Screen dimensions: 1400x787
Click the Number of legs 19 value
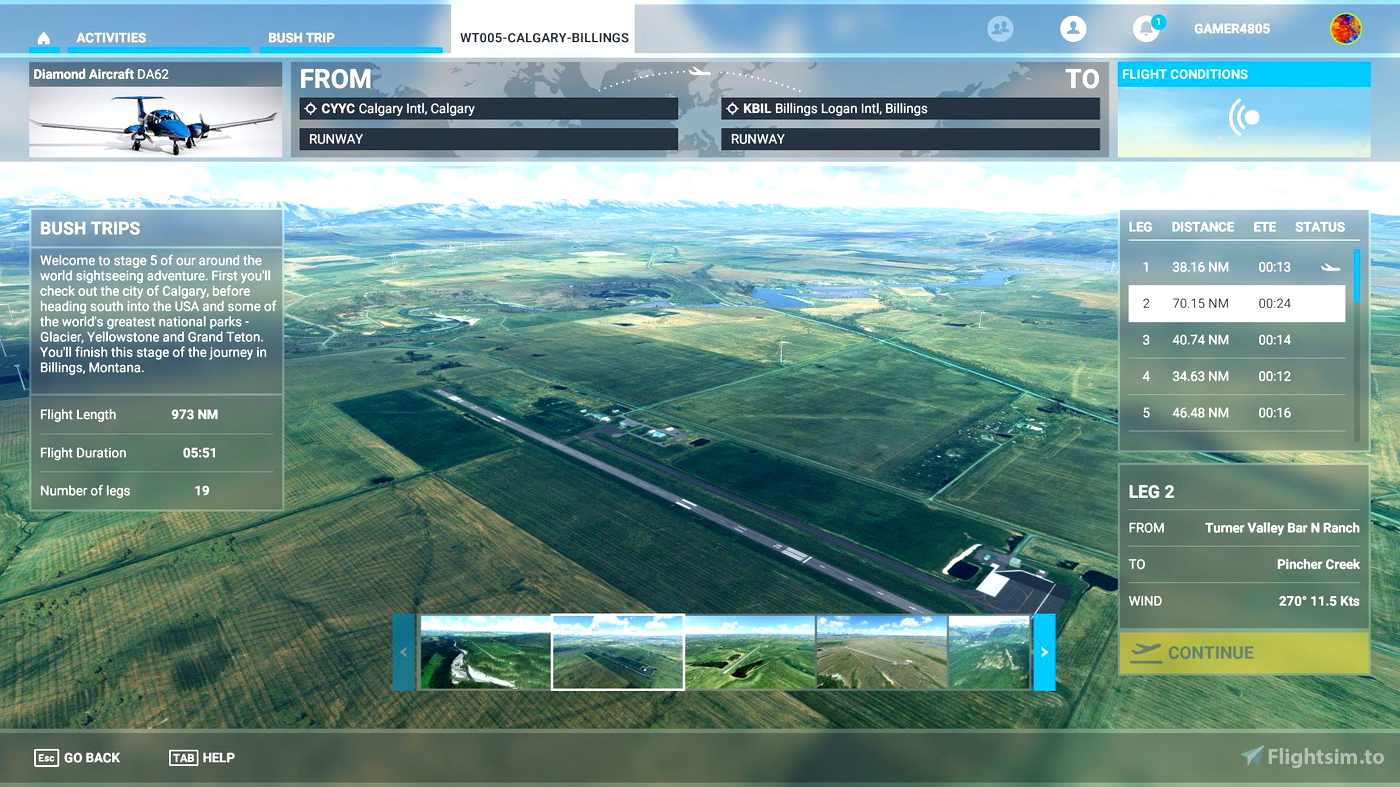[202, 491]
